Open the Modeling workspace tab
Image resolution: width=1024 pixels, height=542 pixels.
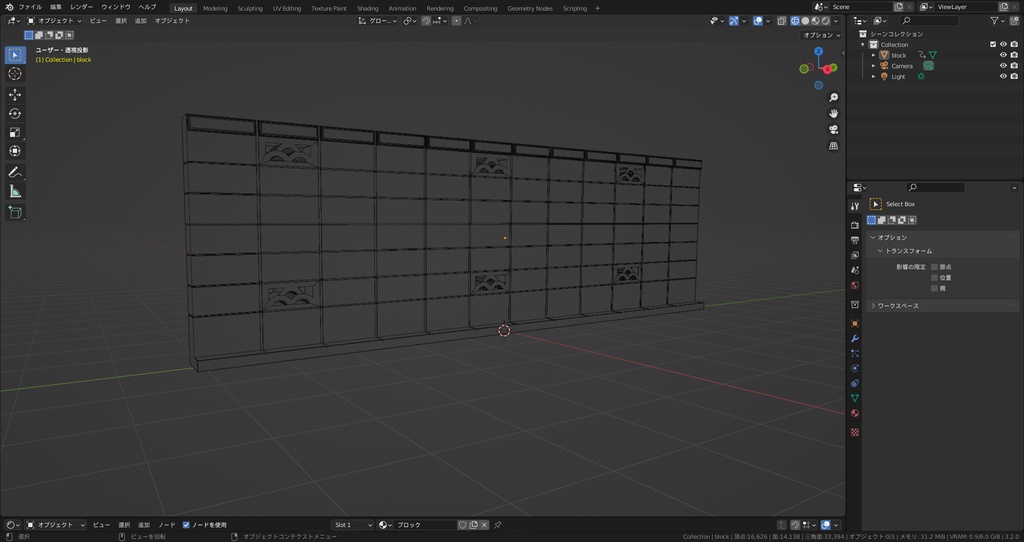point(215,8)
